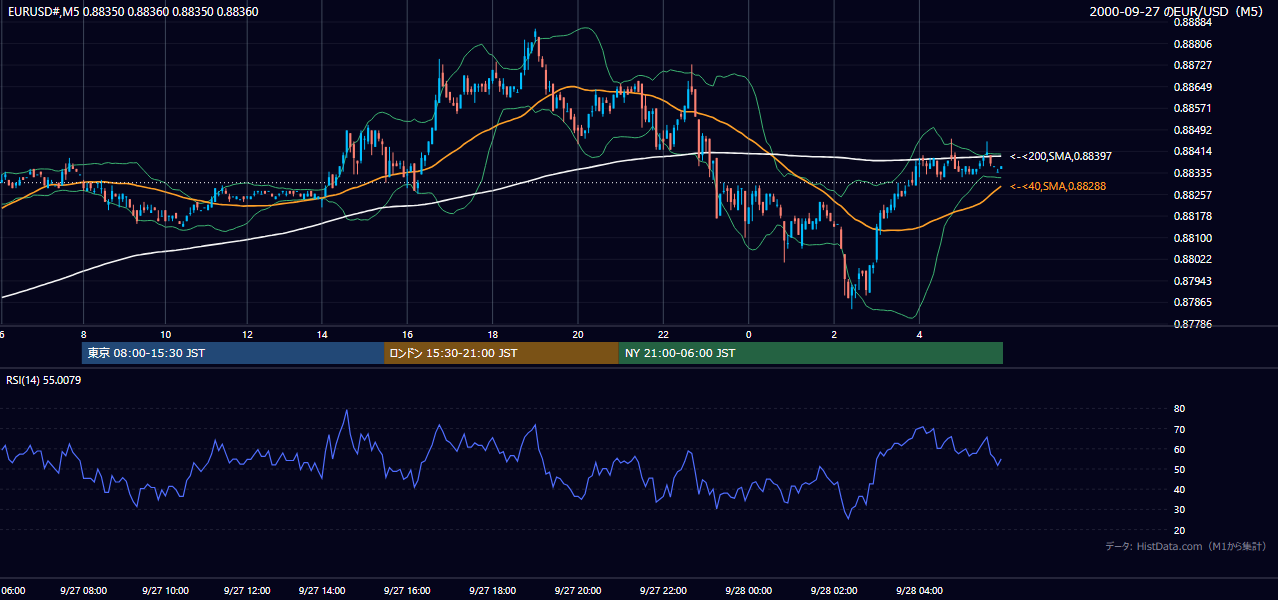Viewport: 1278px width, 600px height.
Task: Click price axis value 0.88806
Action: [x=1191, y=44]
